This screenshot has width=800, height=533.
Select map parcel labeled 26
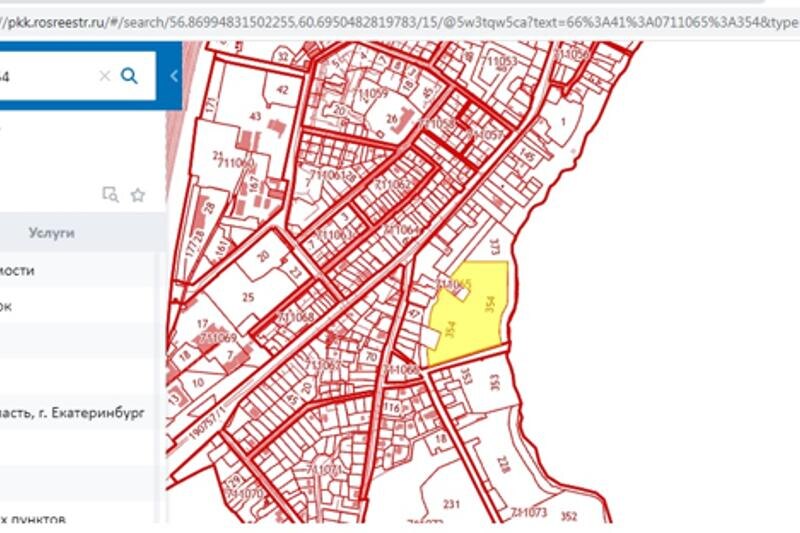(x=392, y=119)
